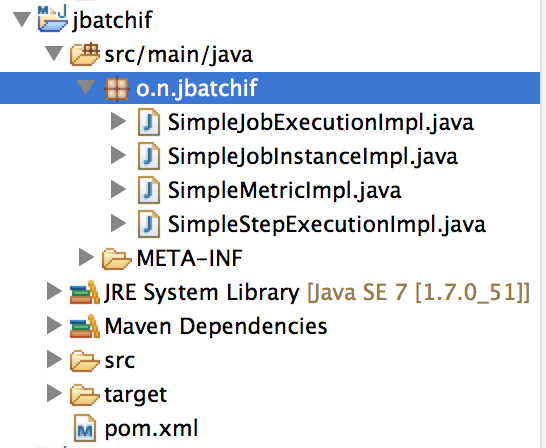
Task: Collapse the jbatchif project node
Action: point(22,19)
